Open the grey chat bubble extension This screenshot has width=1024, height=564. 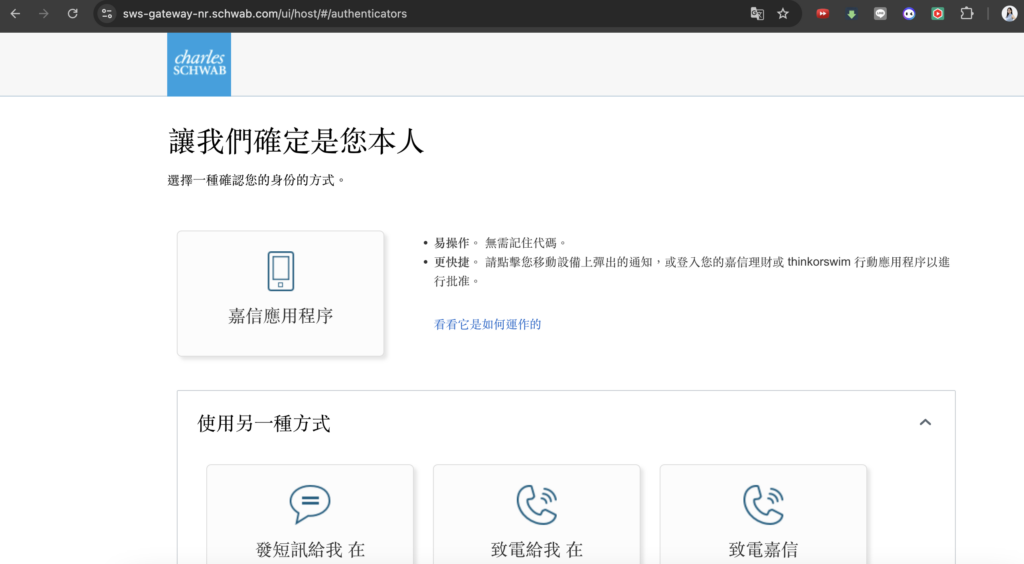(x=880, y=14)
